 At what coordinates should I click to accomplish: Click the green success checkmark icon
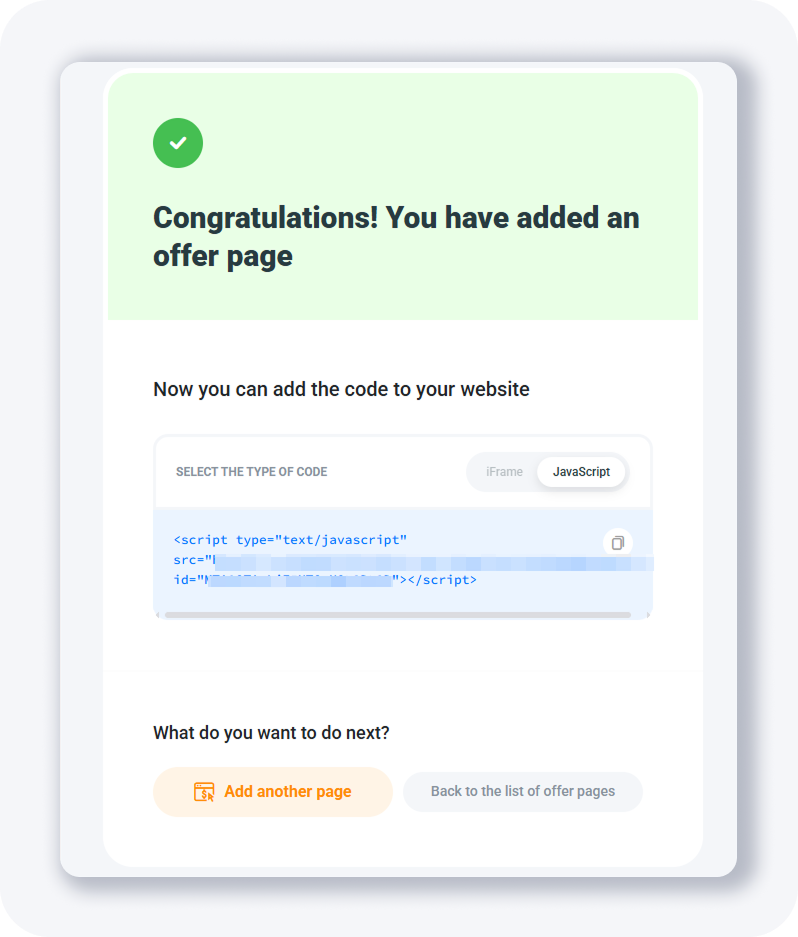178,143
